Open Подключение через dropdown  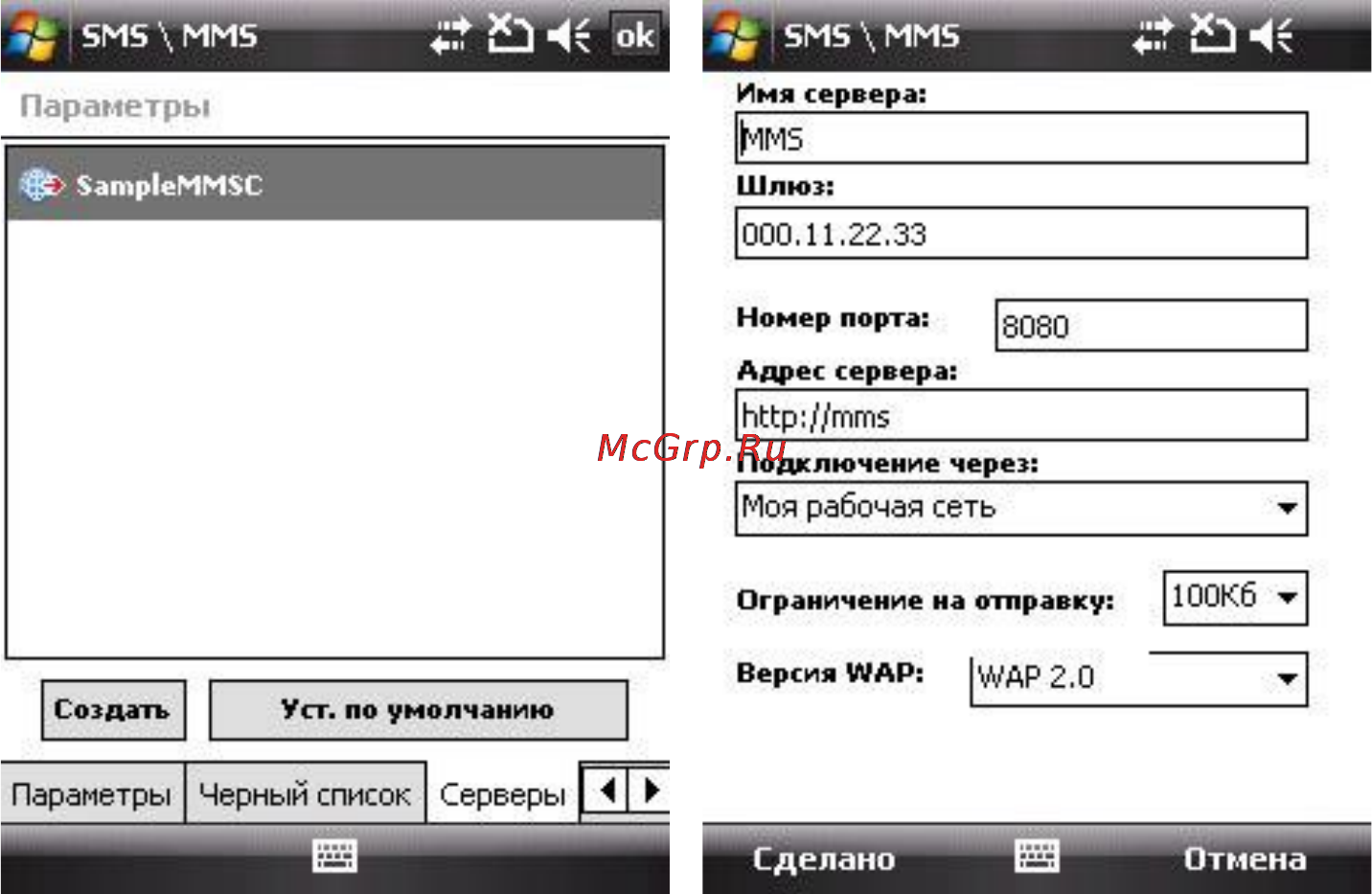pyautogui.click(x=1021, y=508)
